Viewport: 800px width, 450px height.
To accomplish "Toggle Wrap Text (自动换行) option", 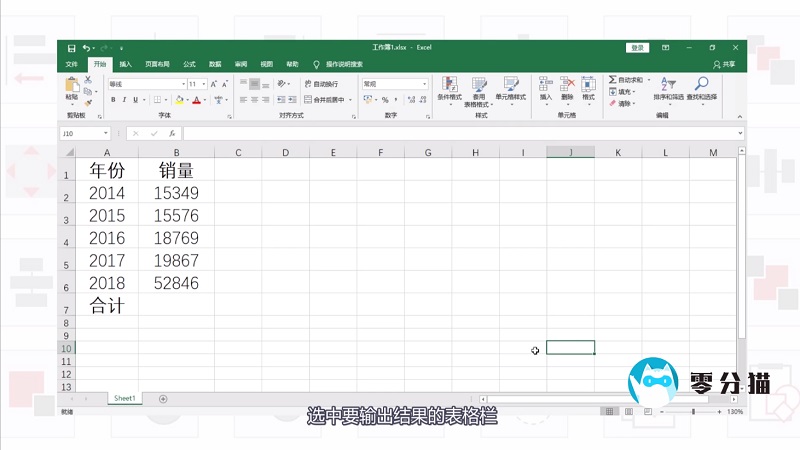I will pos(321,85).
